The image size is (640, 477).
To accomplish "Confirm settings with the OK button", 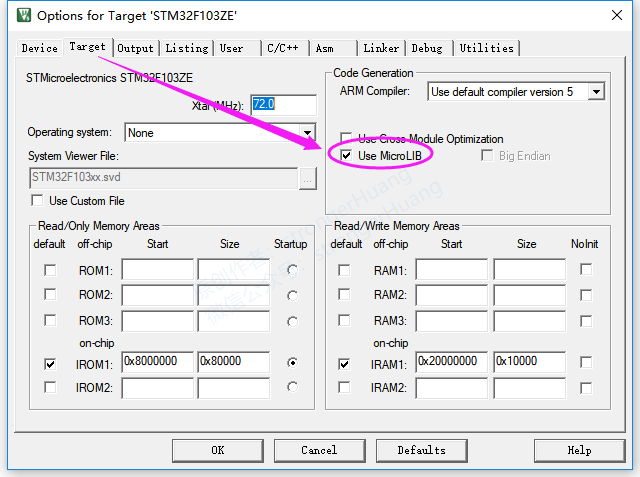I will pos(218,450).
